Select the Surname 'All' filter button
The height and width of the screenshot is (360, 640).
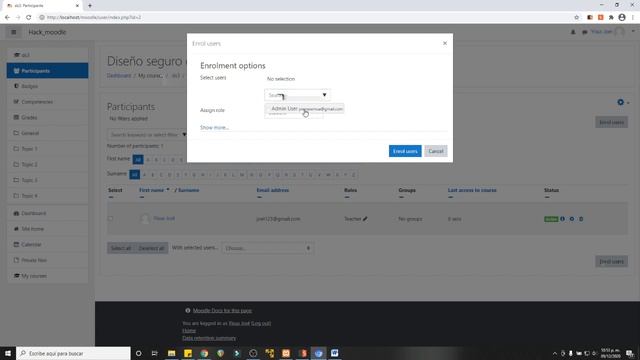pos(134,174)
